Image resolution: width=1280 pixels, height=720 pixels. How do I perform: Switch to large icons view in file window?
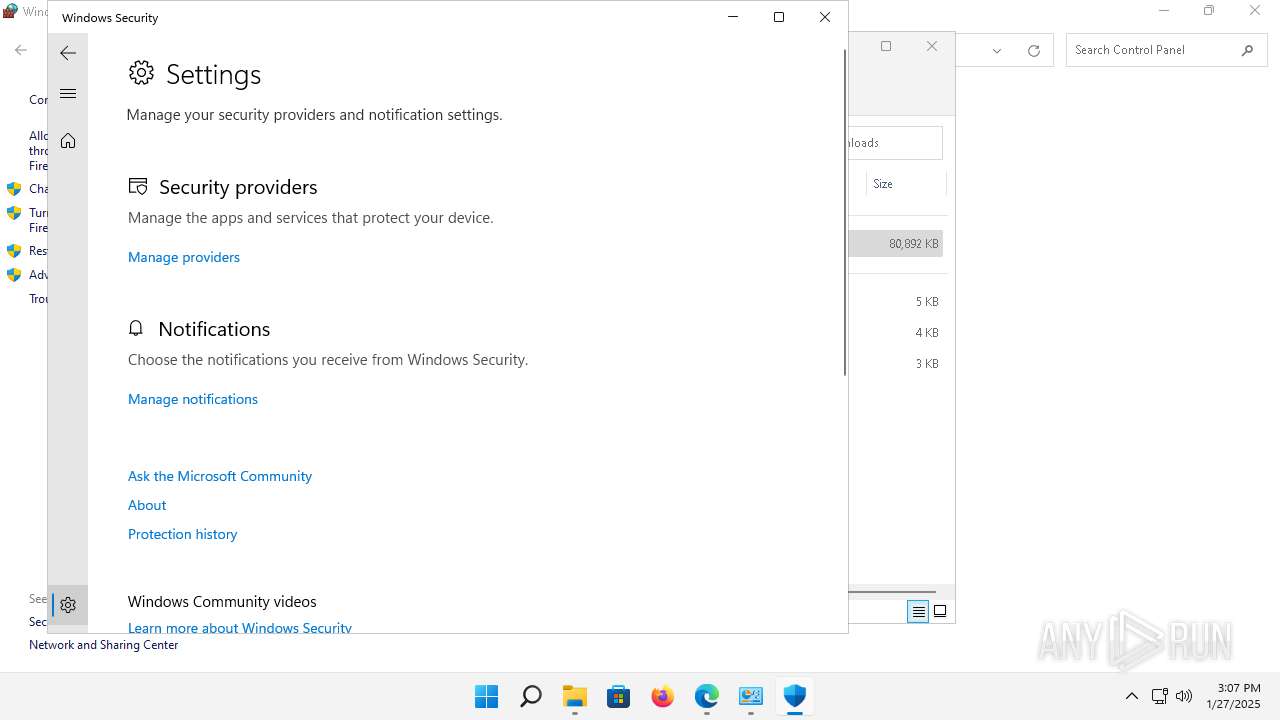click(x=940, y=612)
